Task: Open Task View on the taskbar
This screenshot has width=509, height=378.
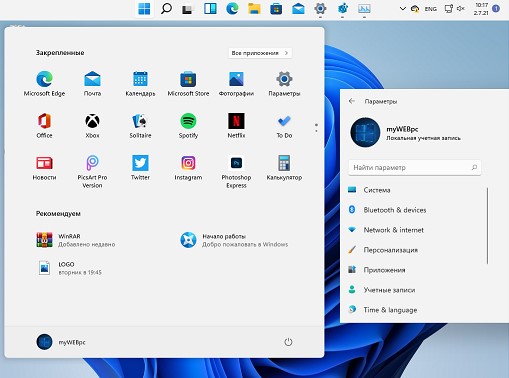Action: [x=188, y=9]
